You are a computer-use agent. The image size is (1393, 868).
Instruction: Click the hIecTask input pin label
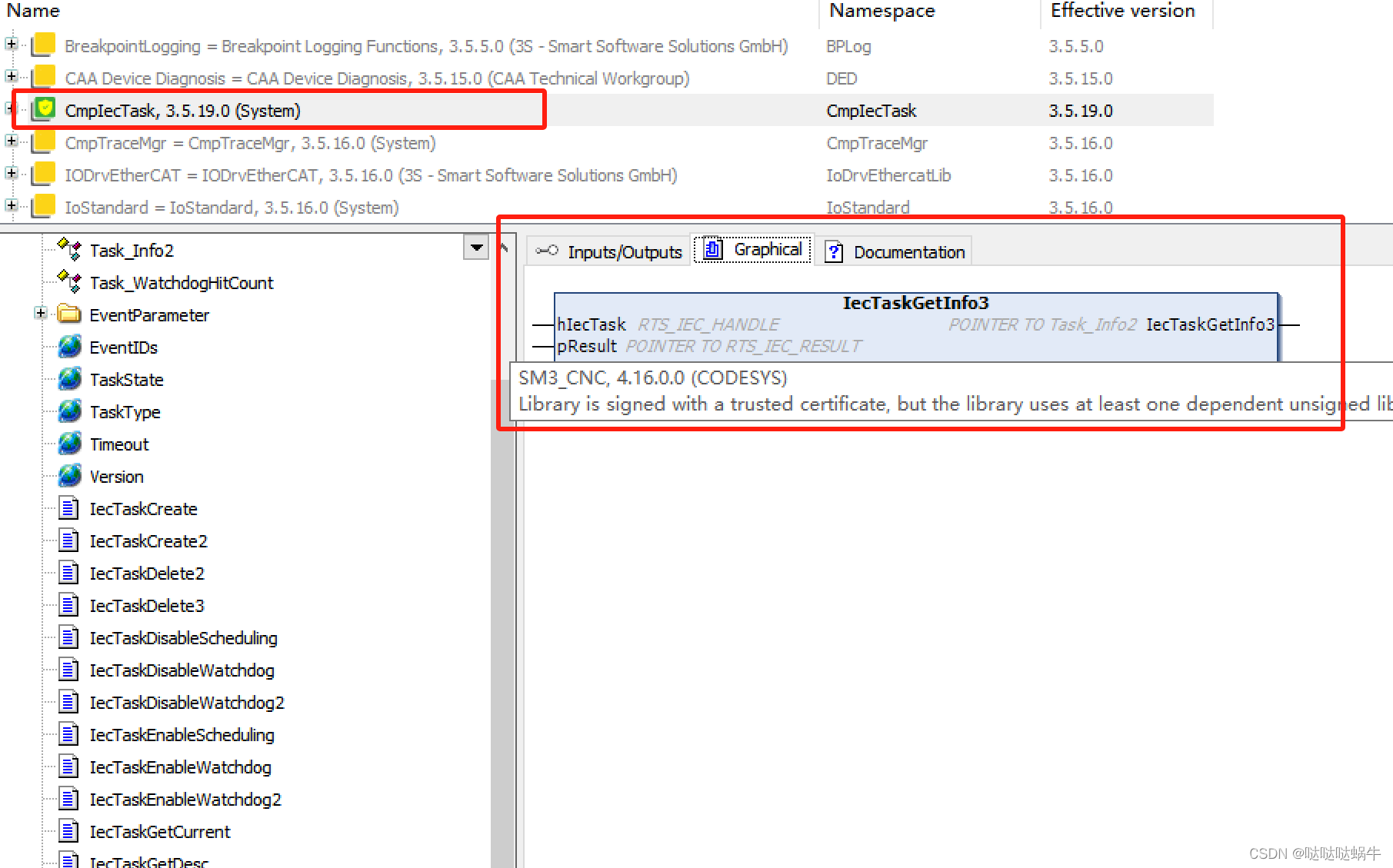pos(591,324)
